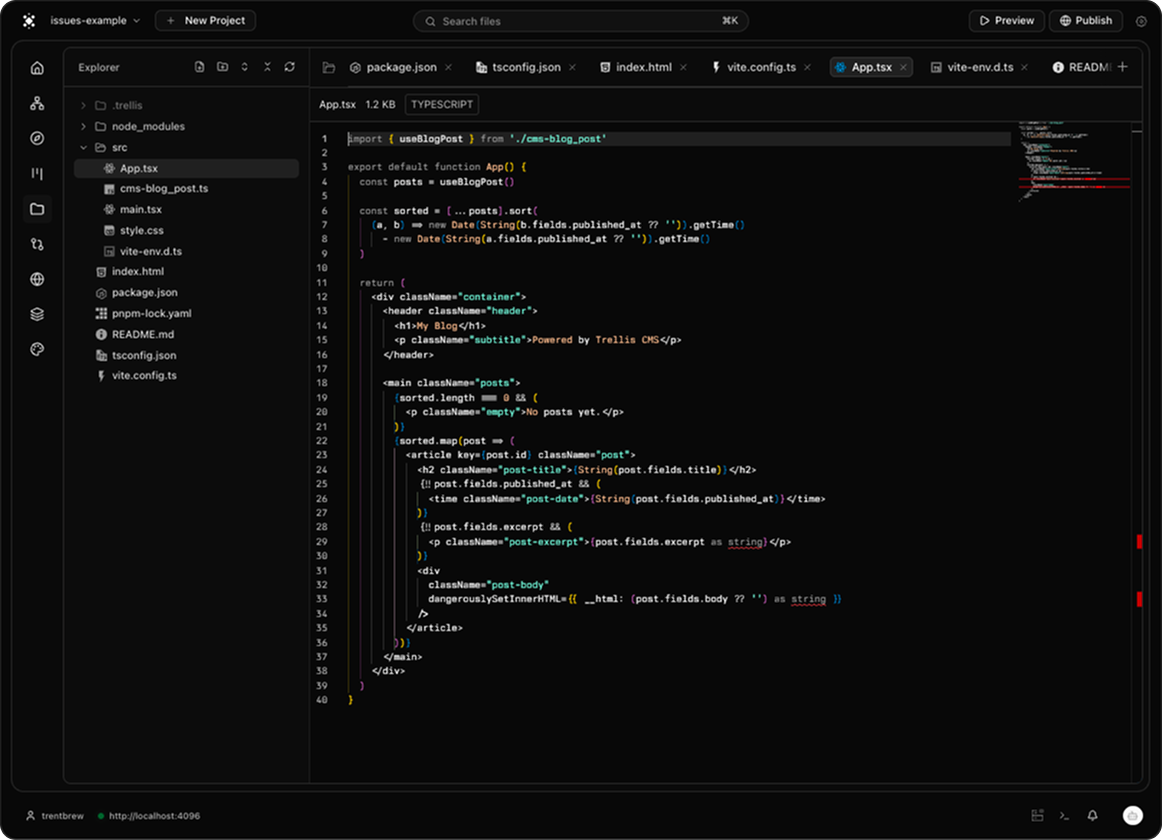Click the trentbrew user in status bar
The height and width of the screenshot is (840, 1162).
pyautogui.click(x=56, y=816)
